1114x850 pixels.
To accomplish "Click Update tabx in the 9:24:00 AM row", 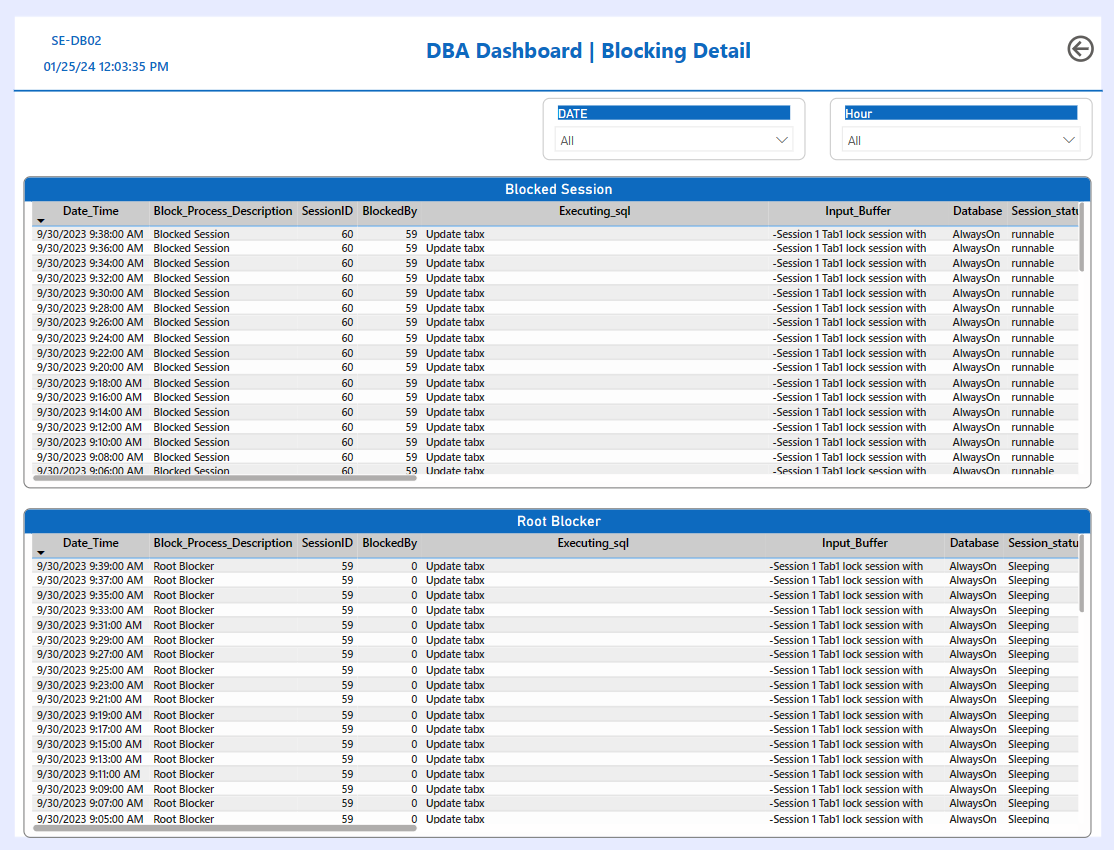I will pyautogui.click(x=455, y=338).
